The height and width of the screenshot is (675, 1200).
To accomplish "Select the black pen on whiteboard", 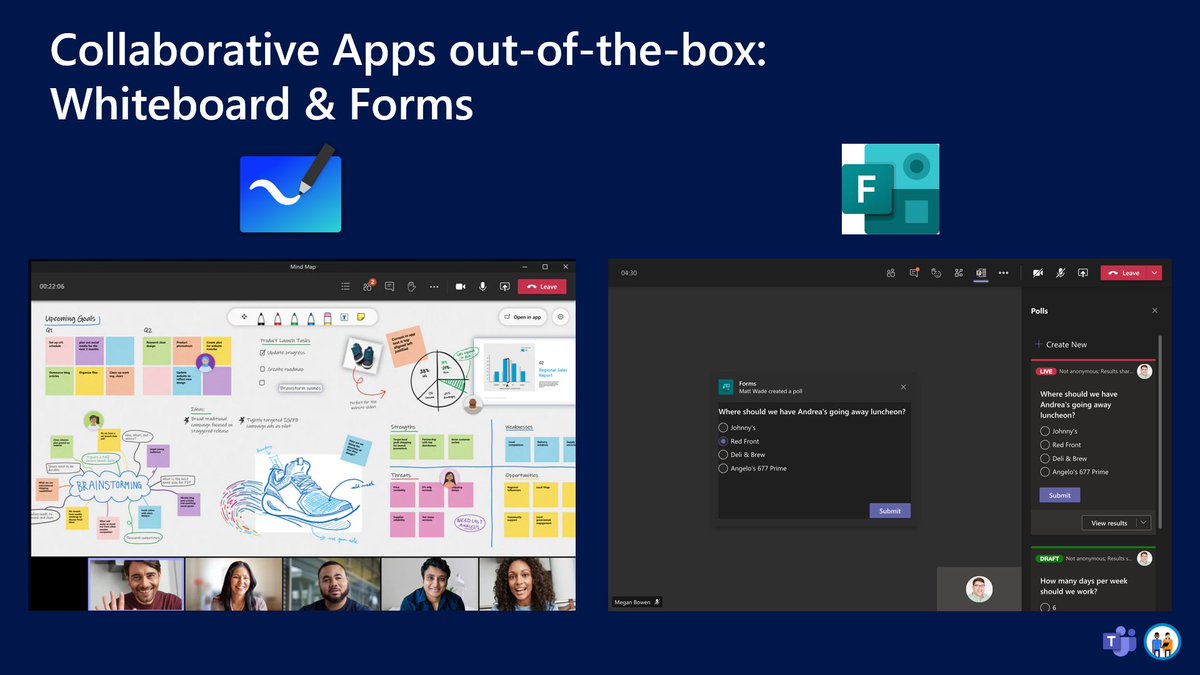I will click(x=262, y=317).
